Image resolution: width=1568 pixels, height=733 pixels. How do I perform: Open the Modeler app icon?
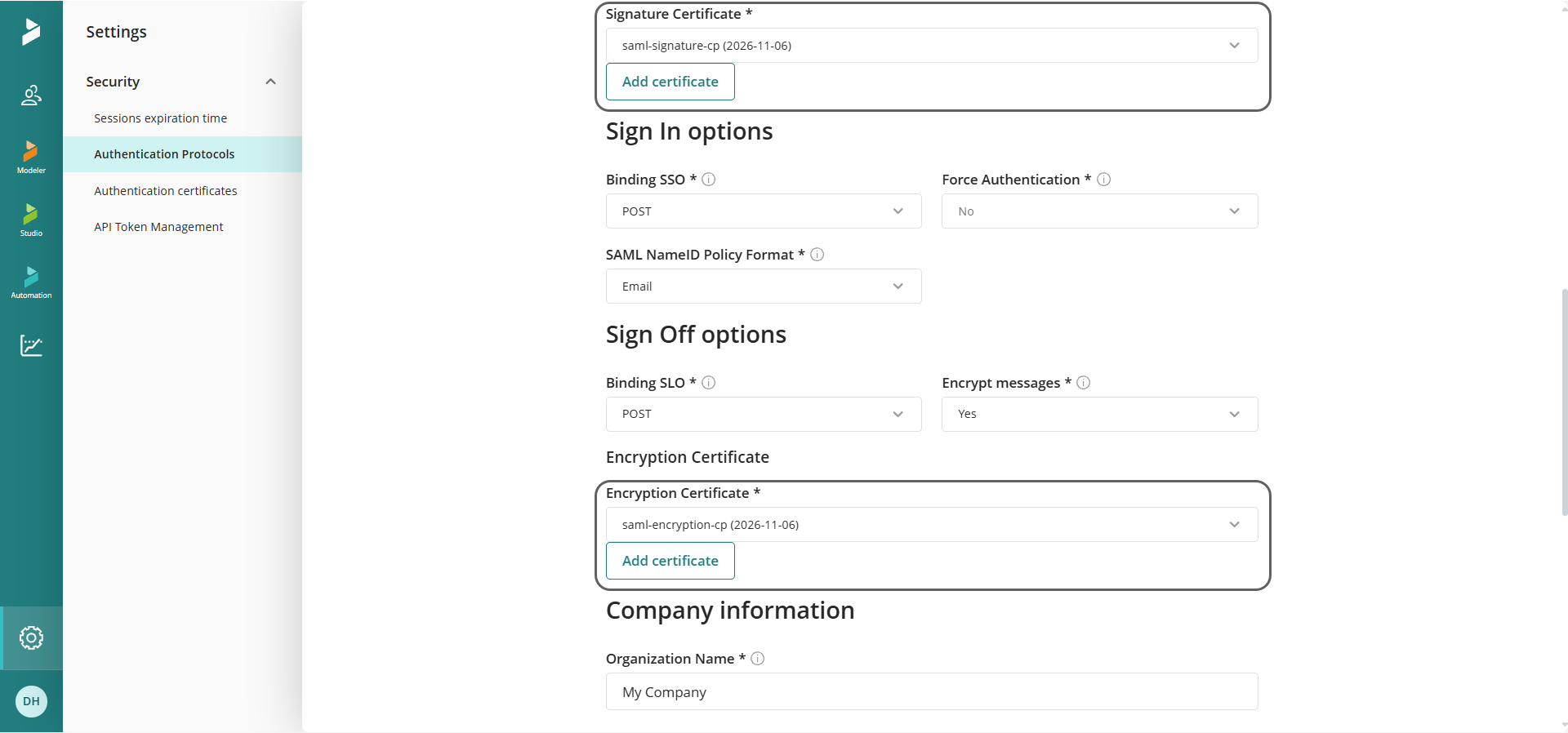tap(31, 157)
